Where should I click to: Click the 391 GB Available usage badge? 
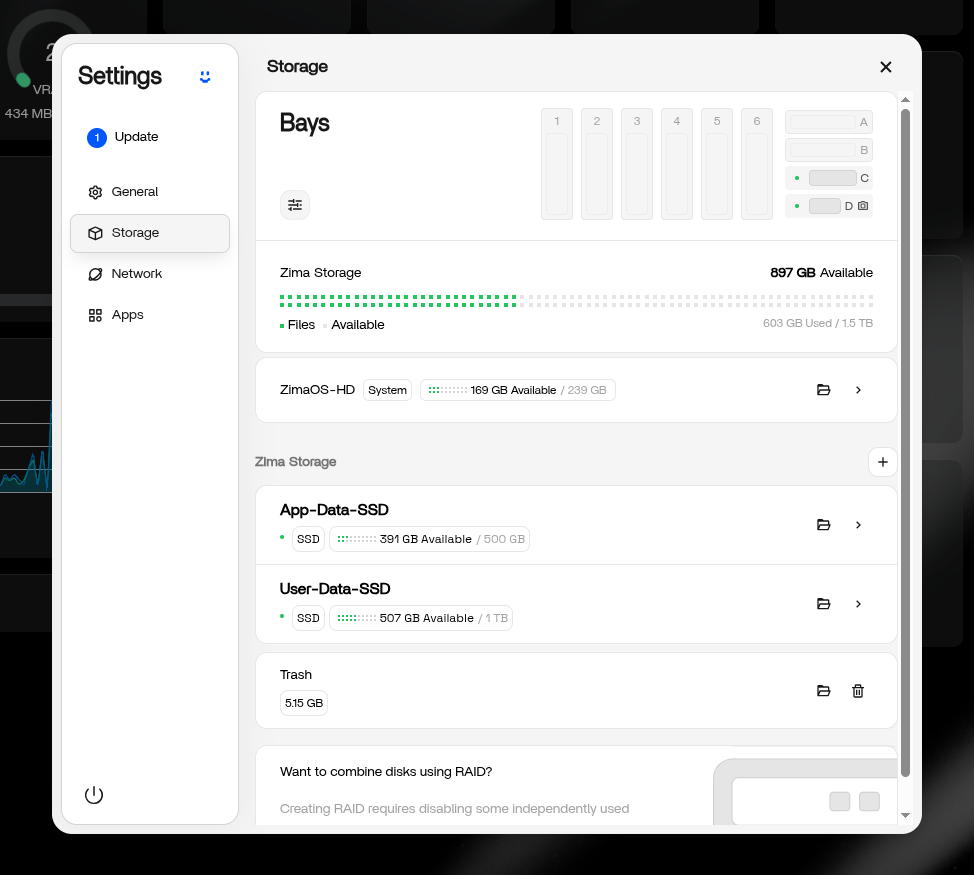(x=429, y=539)
